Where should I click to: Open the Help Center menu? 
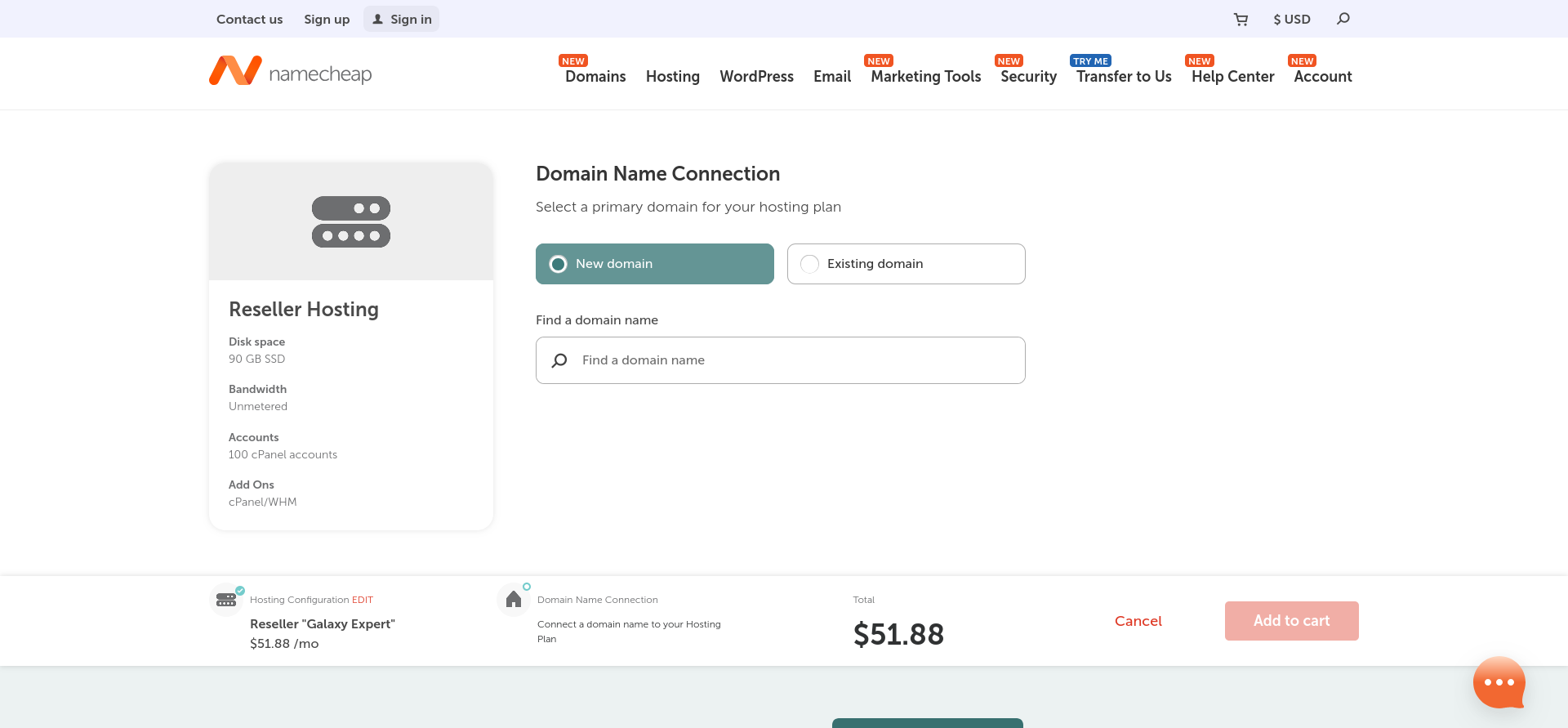(1233, 76)
